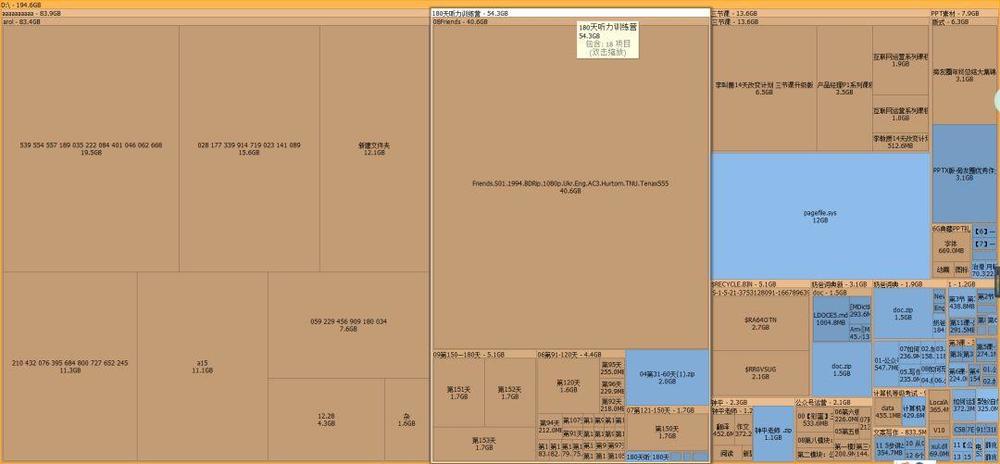Viewport: 1000px width, 464px height.
Task: Select the PPTX版-朋友圈优秀作品 3.1GB block
Action: coord(964,174)
